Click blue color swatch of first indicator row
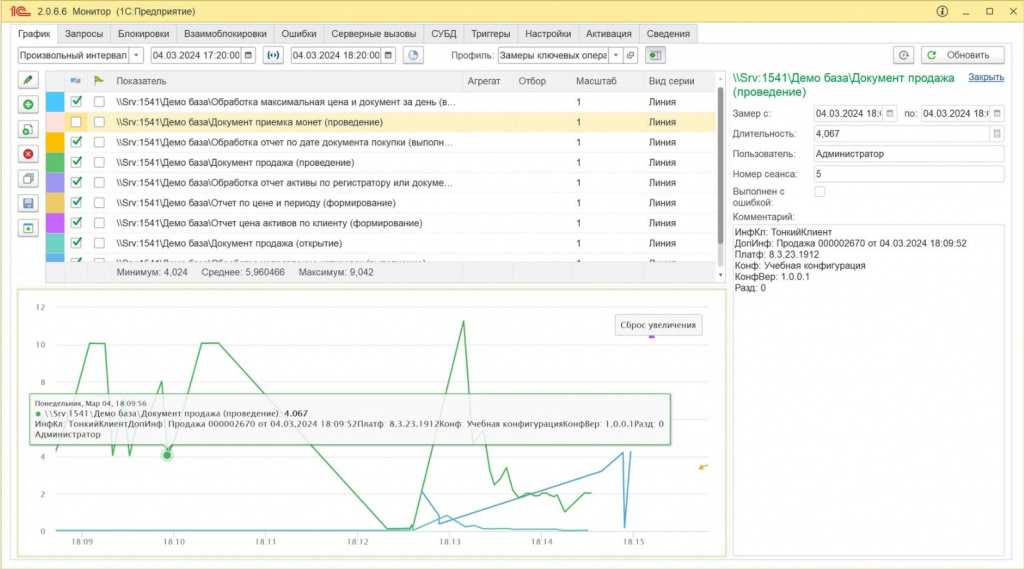This screenshot has height=569, width=1024. pos(55,101)
